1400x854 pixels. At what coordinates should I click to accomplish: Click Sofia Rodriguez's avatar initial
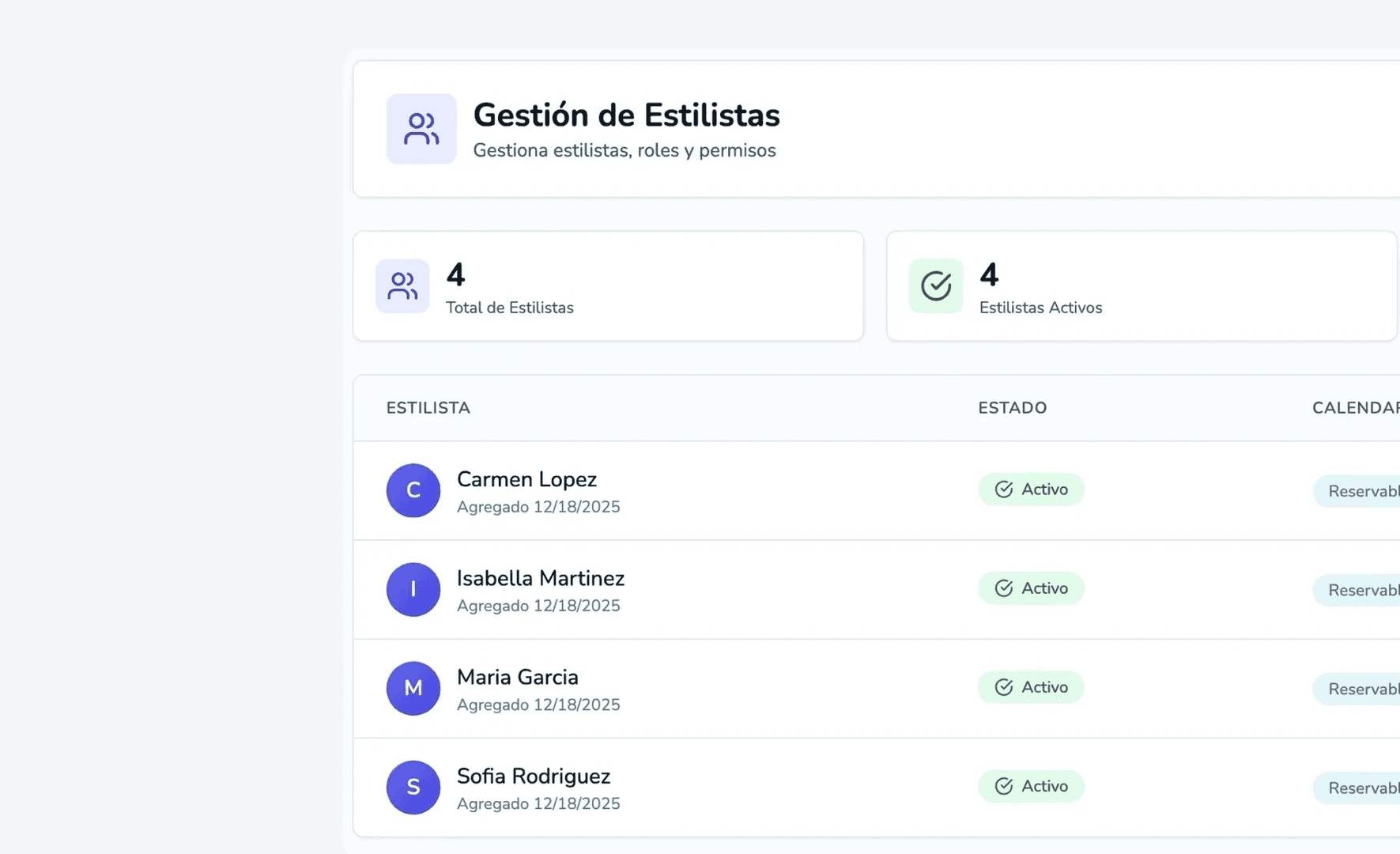tap(413, 787)
